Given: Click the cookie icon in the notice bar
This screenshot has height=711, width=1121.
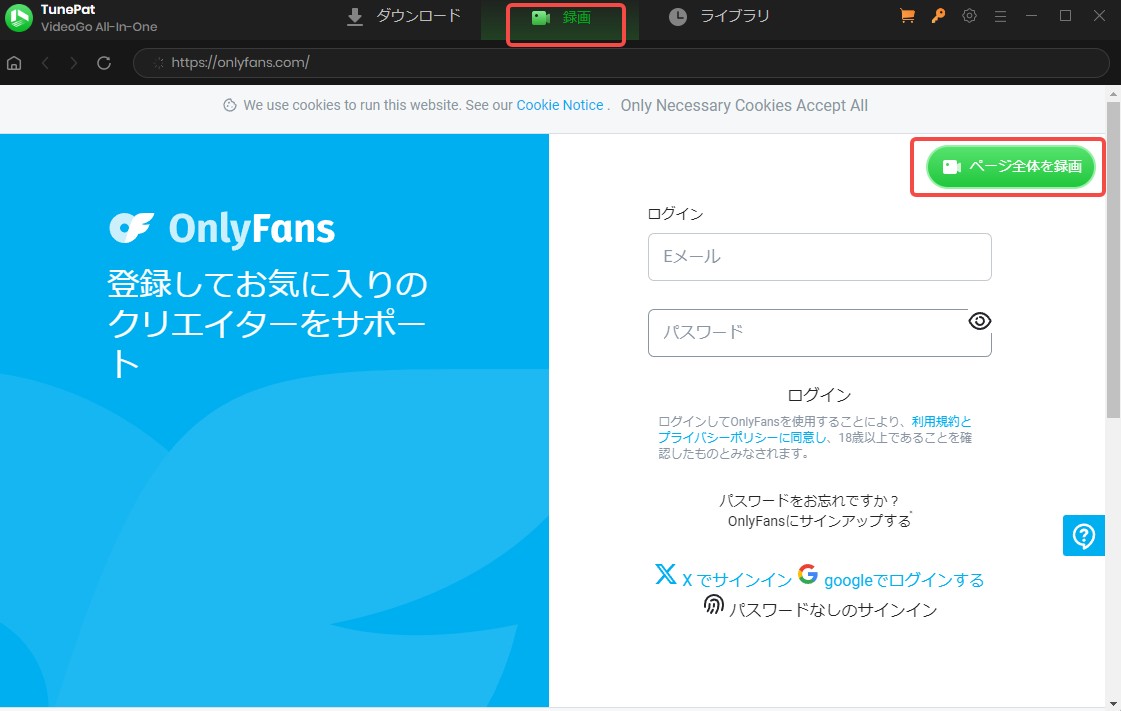Looking at the screenshot, I should point(229,106).
